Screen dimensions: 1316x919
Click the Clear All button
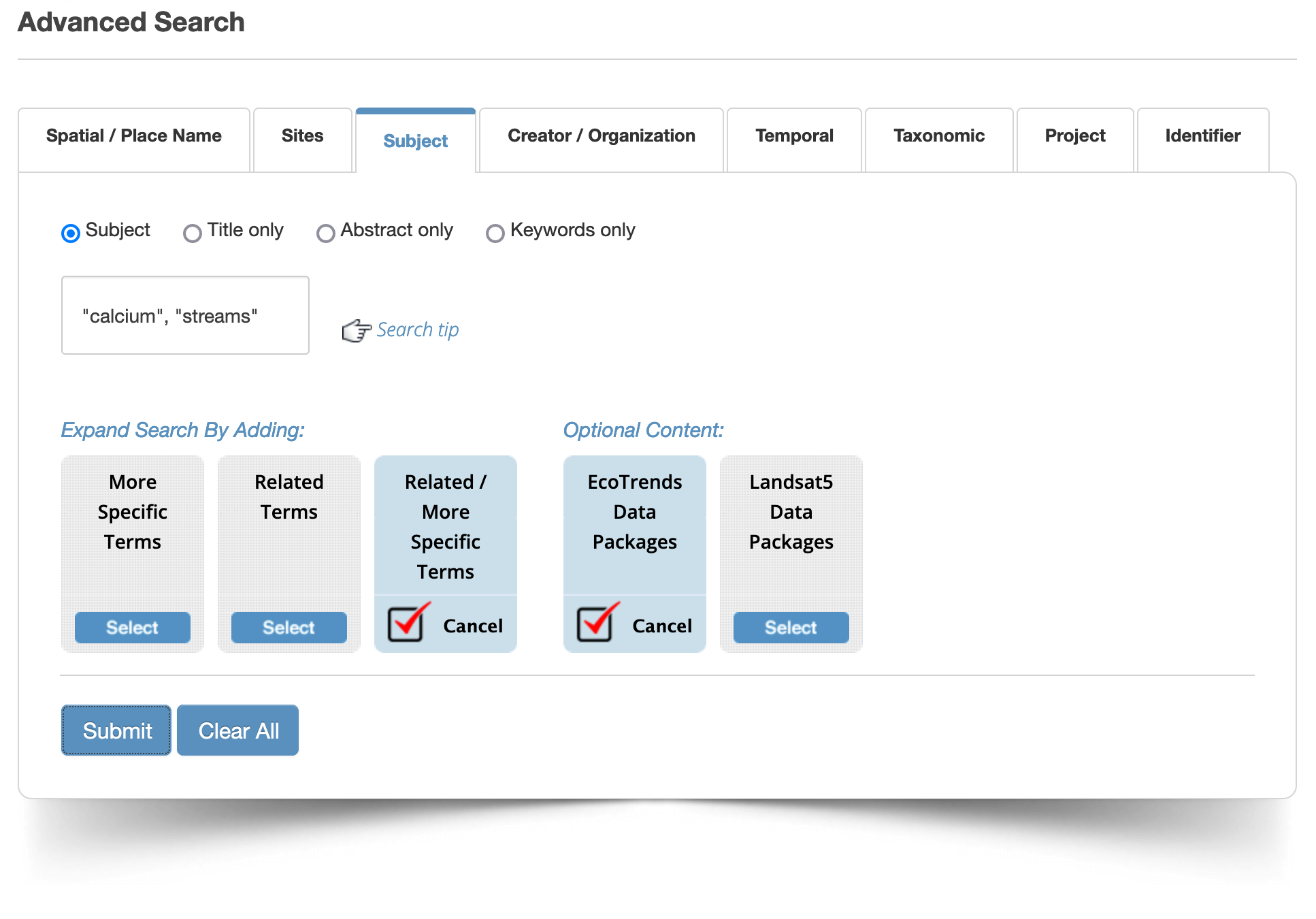coord(238,730)
